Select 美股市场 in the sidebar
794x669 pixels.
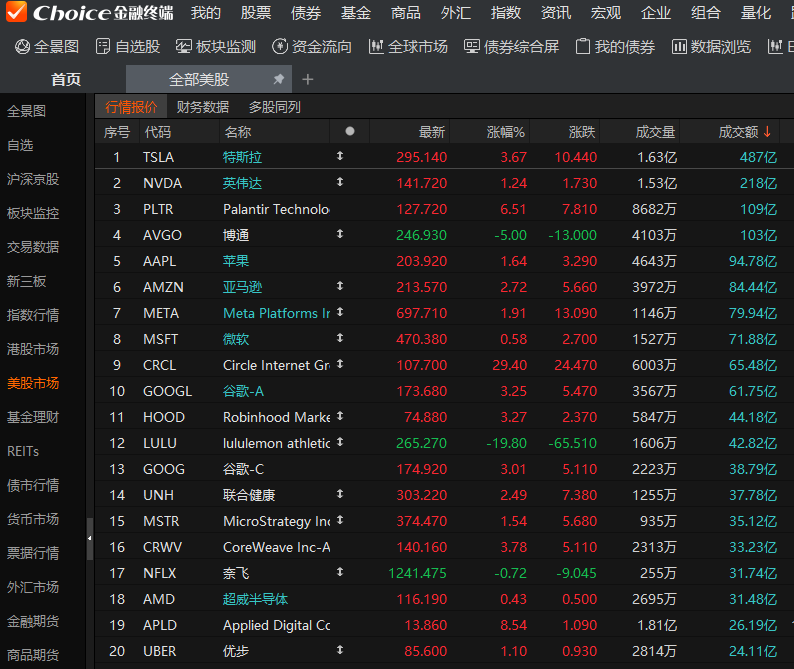coord(33,383)
